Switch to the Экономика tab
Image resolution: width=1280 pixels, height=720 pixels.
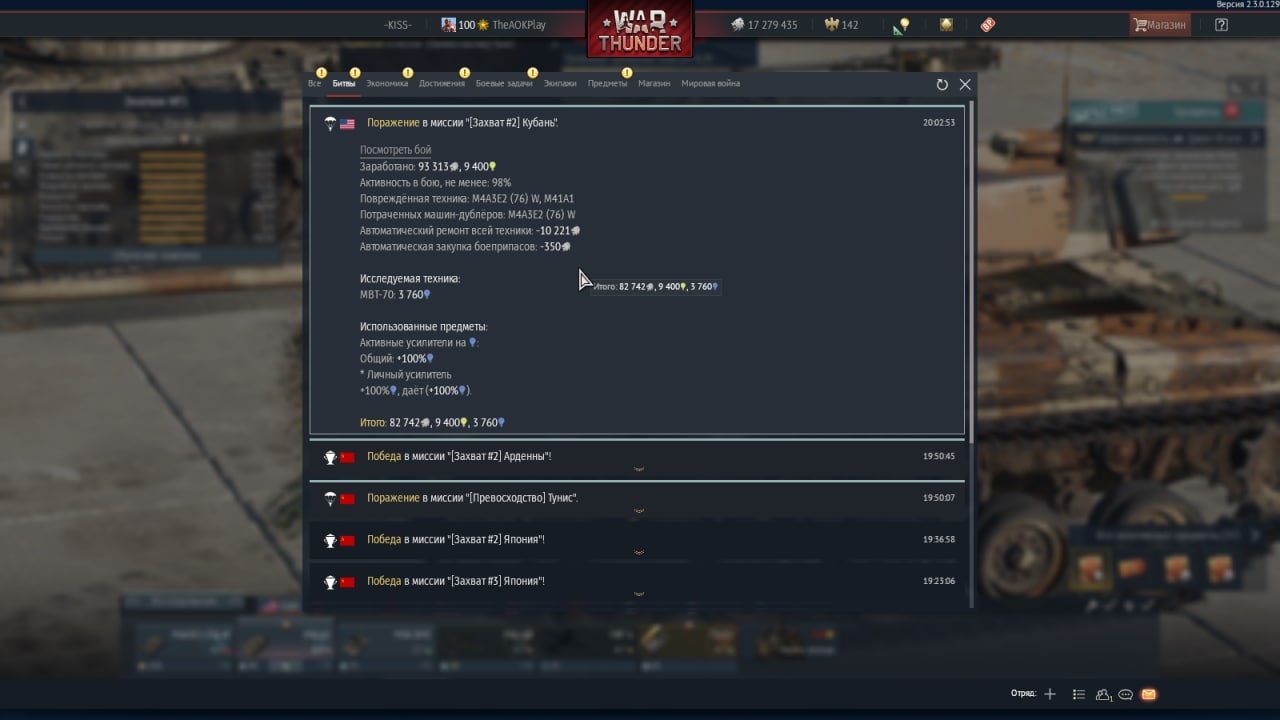pyautogui.click(x=387, y=84)
